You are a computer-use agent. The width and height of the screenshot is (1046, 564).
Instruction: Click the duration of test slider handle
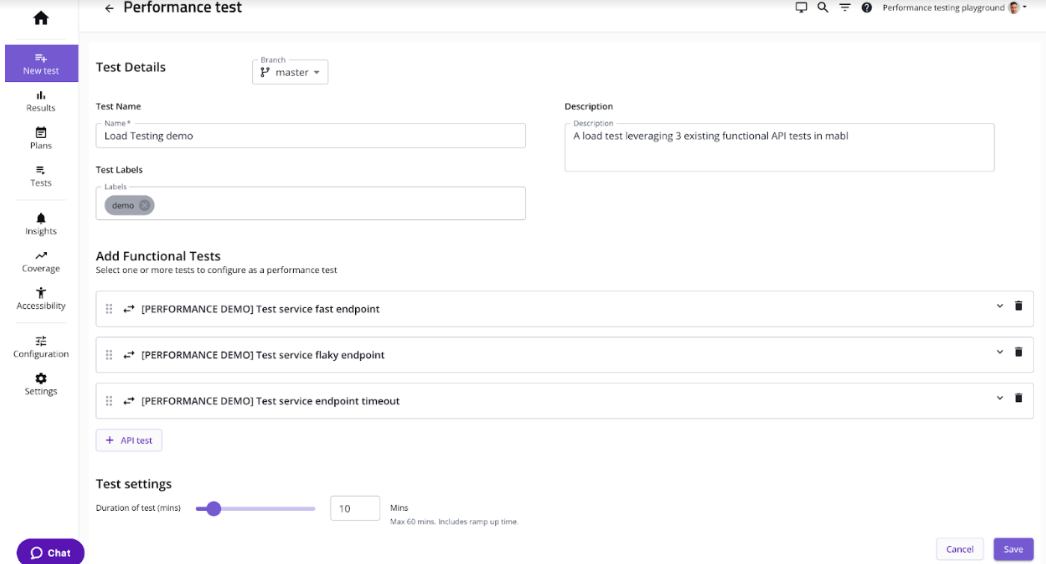click(x=213, y=509)
